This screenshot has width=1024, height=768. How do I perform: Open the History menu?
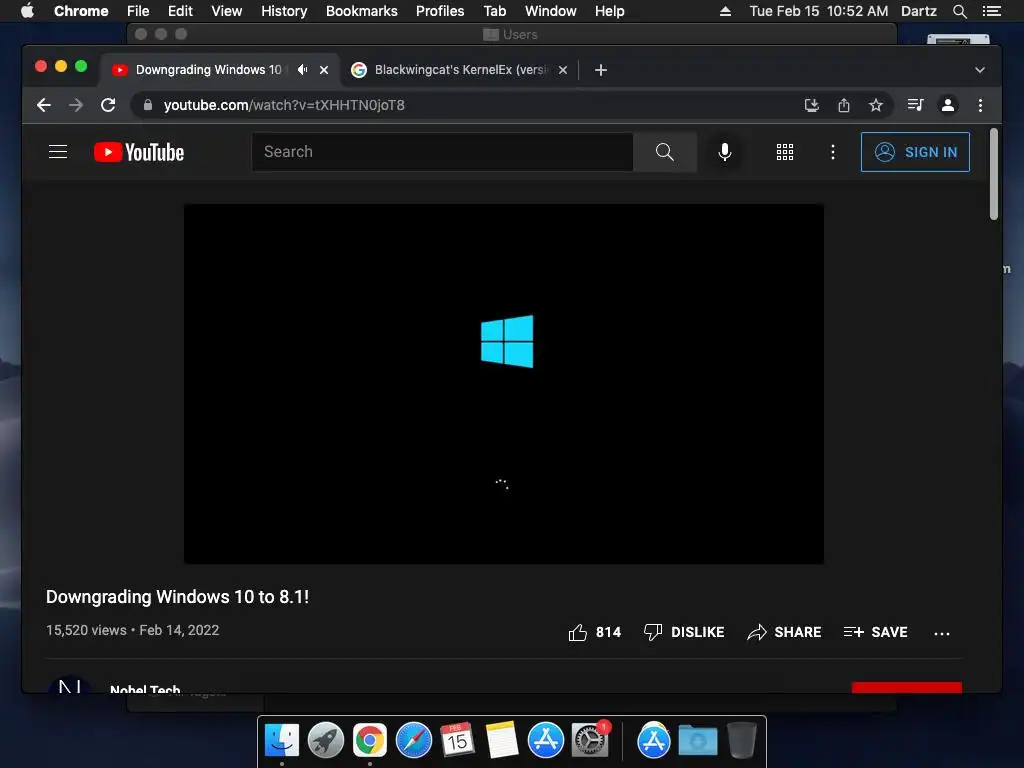coord(284,11)
